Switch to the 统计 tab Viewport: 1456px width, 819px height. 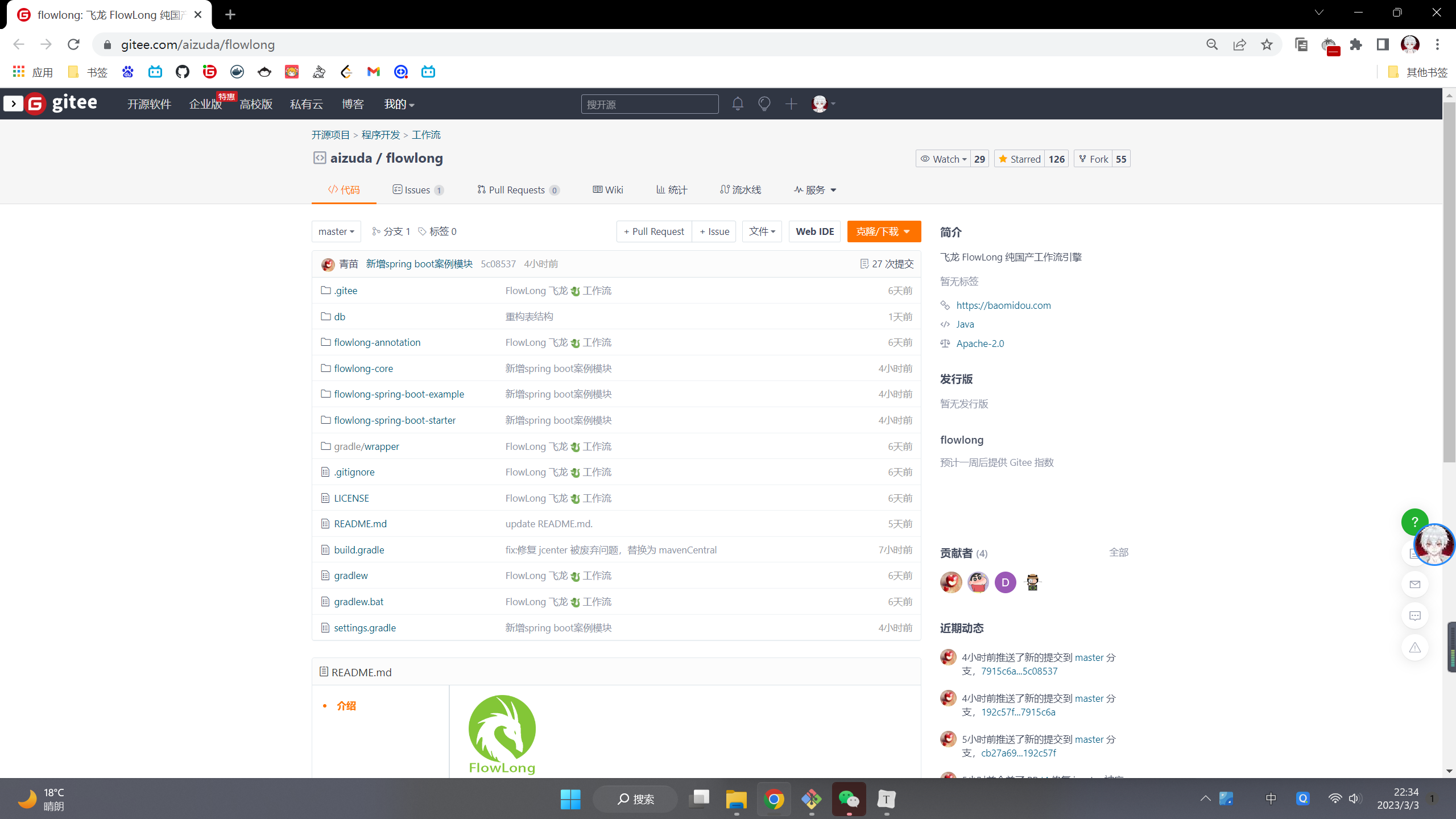pos(672,189)
